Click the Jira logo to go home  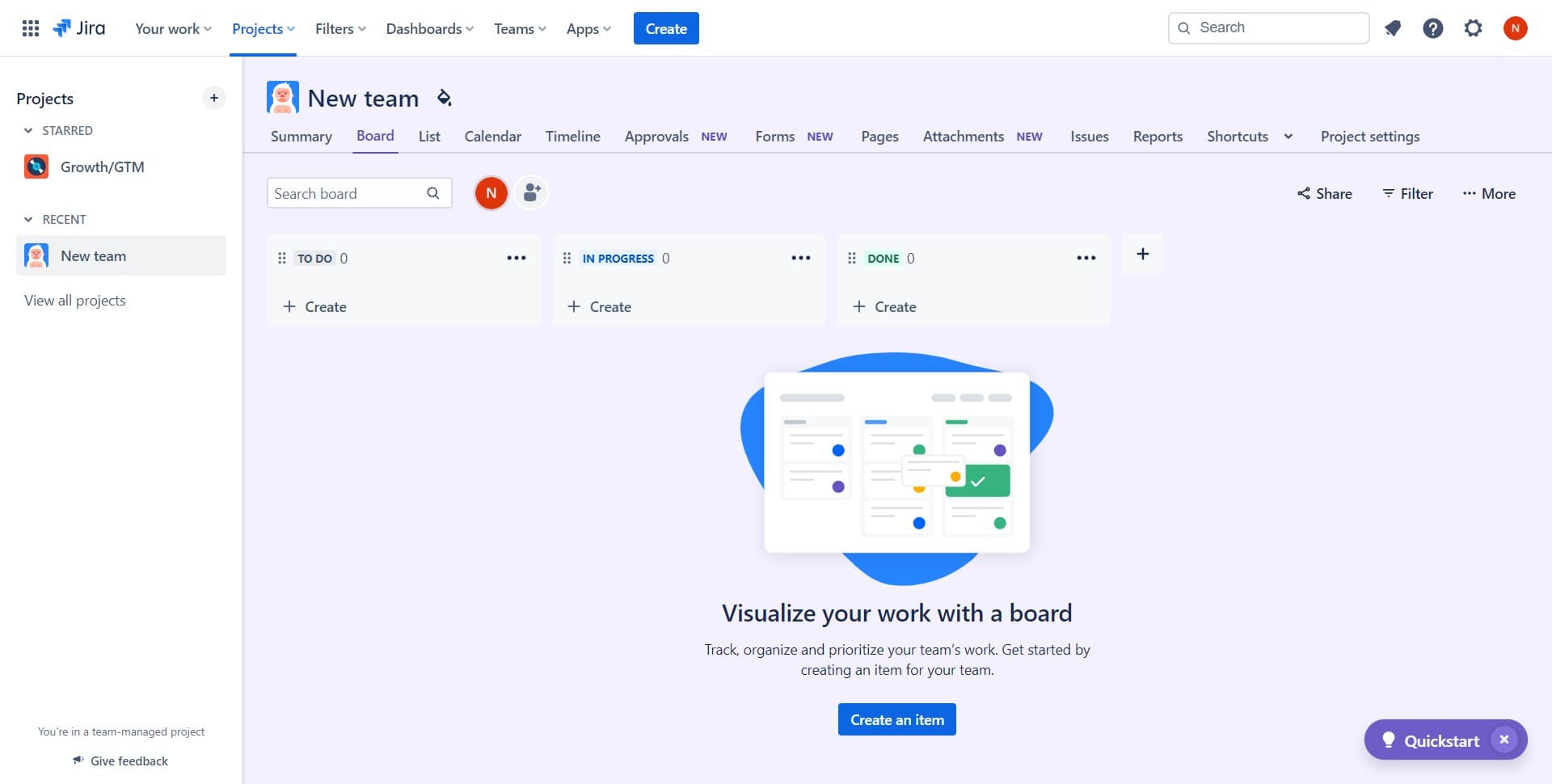79,27
